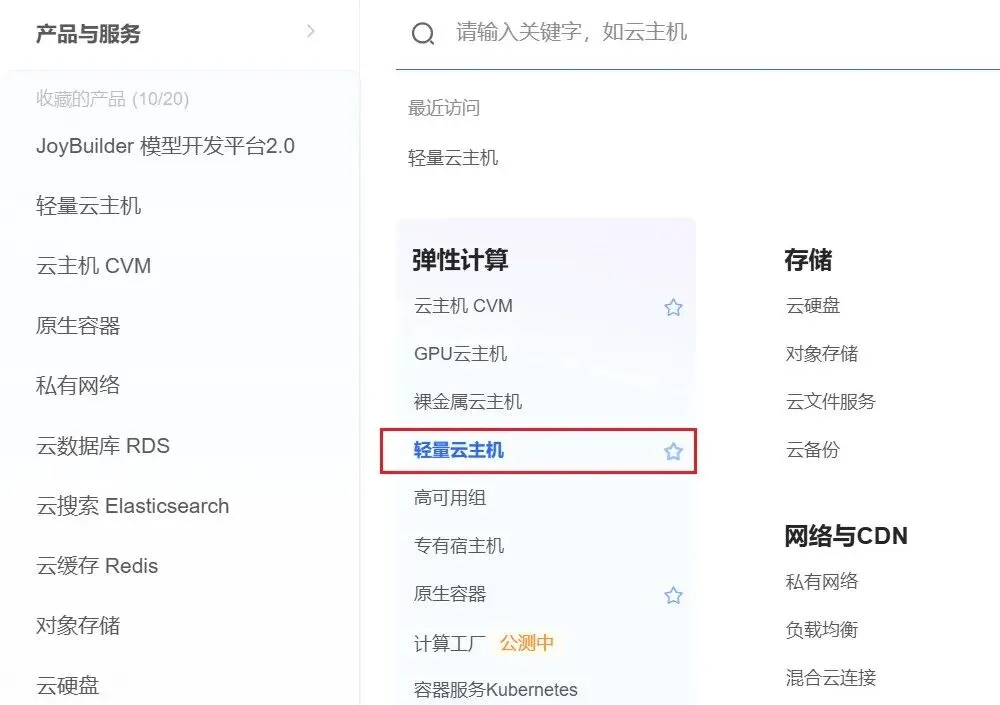Select 原生容器 under 弹性计算
The image size is (1000, 705).
click(x=450, y=594)
